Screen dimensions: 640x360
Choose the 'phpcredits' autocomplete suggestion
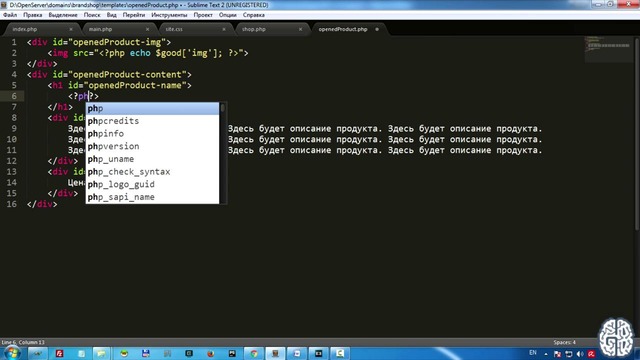click(152, 121)
